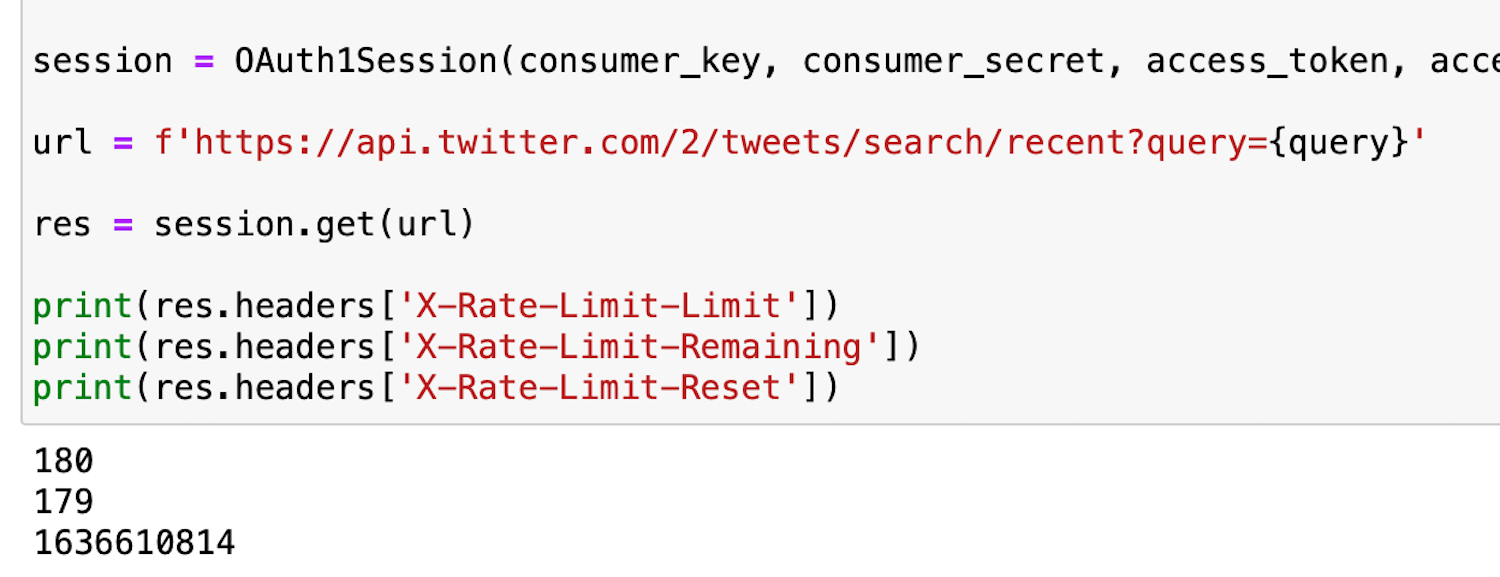Screen dimensions: 1500x577
Task: Click the output value 180
Action: point(63,461)
